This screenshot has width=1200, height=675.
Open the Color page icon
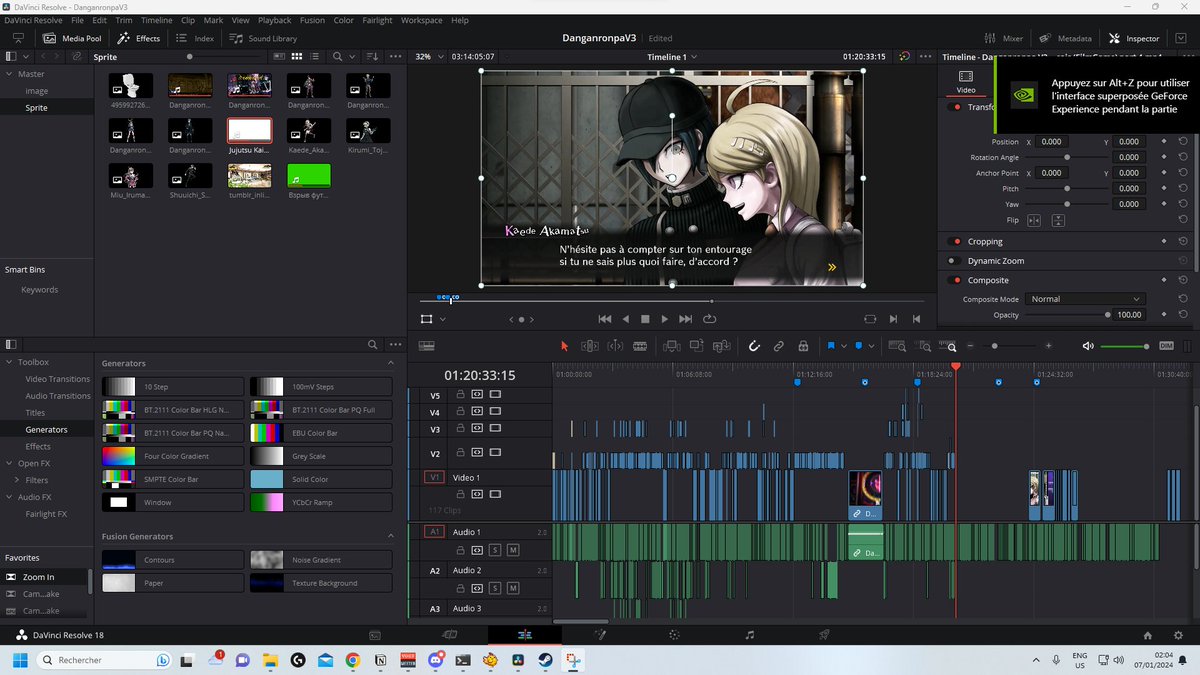click(x=675, y=635)
